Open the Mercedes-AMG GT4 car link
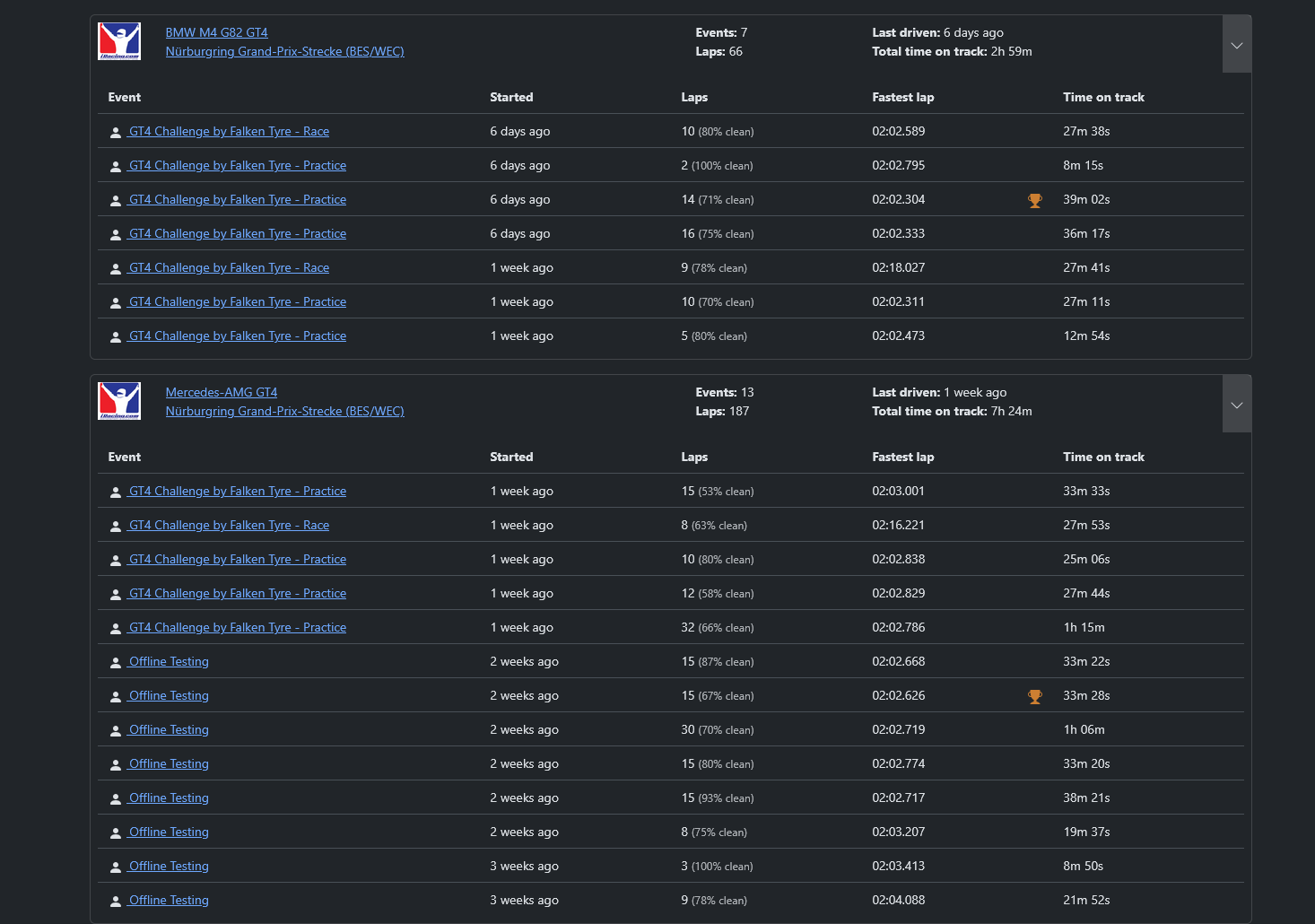 tap(222, 392)
